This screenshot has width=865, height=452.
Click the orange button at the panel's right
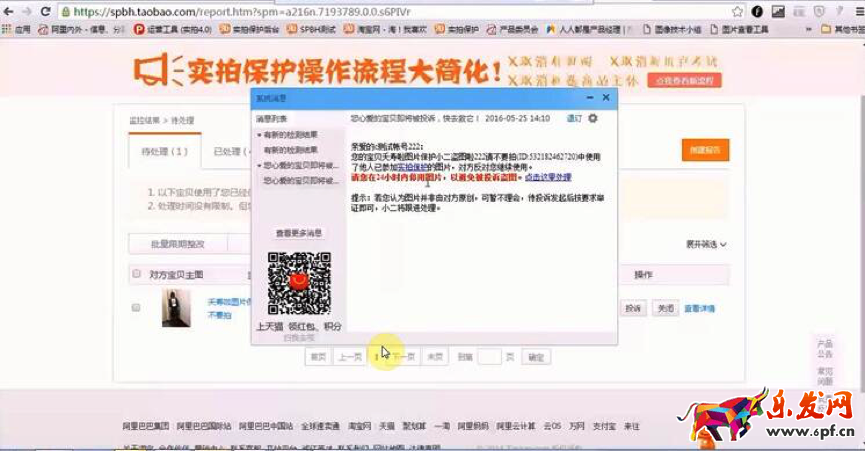705,150
